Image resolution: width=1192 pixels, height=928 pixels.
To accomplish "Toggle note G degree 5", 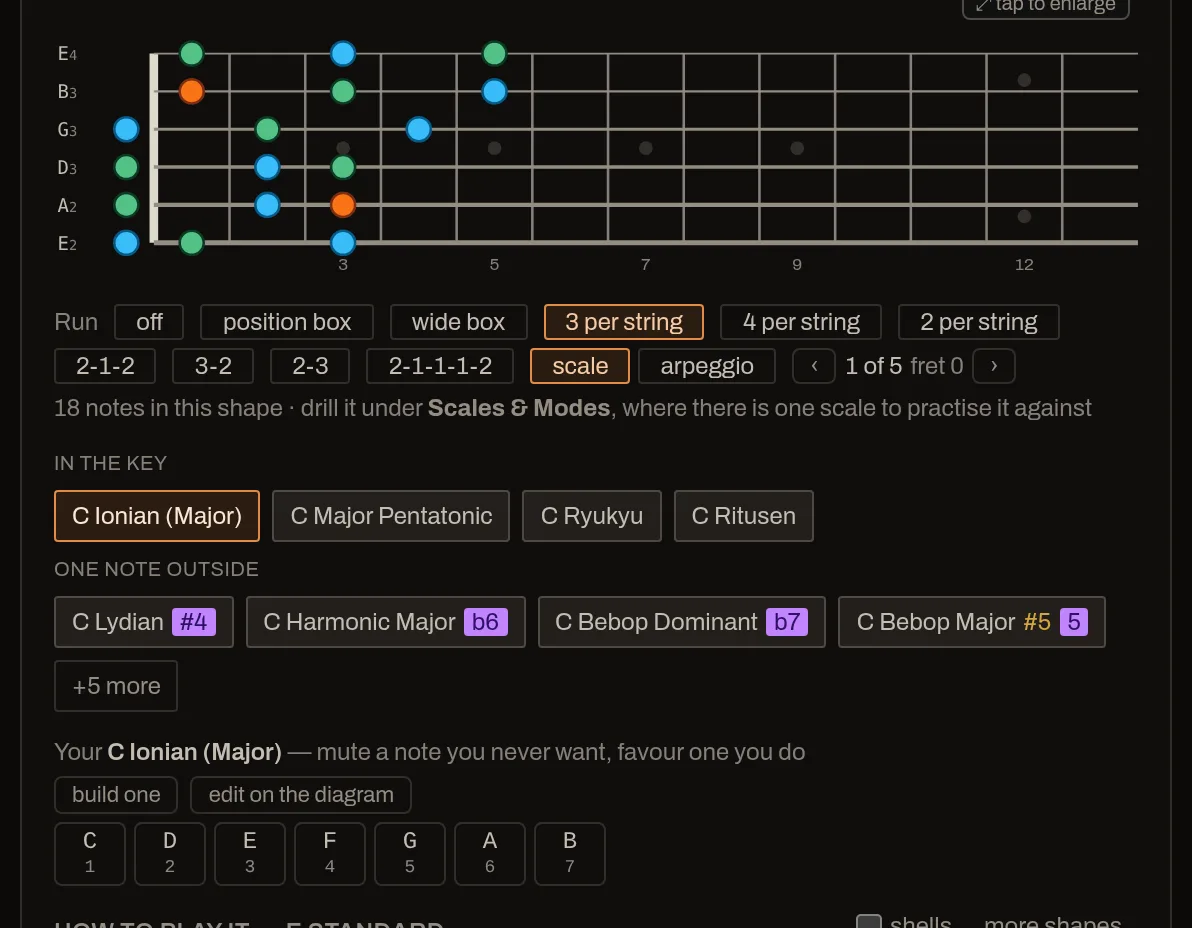I will (x=410, y=854).
